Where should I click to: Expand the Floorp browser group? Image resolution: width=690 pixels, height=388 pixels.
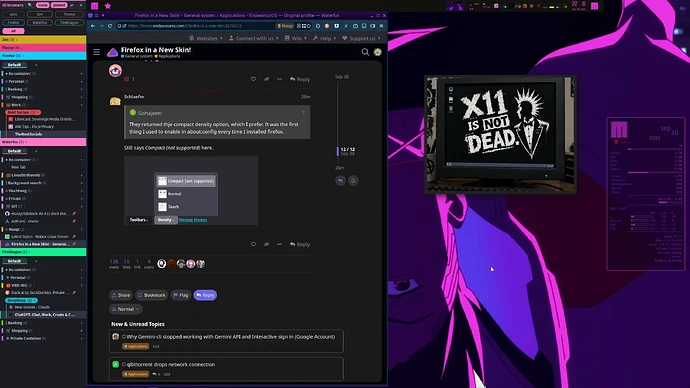43,48
